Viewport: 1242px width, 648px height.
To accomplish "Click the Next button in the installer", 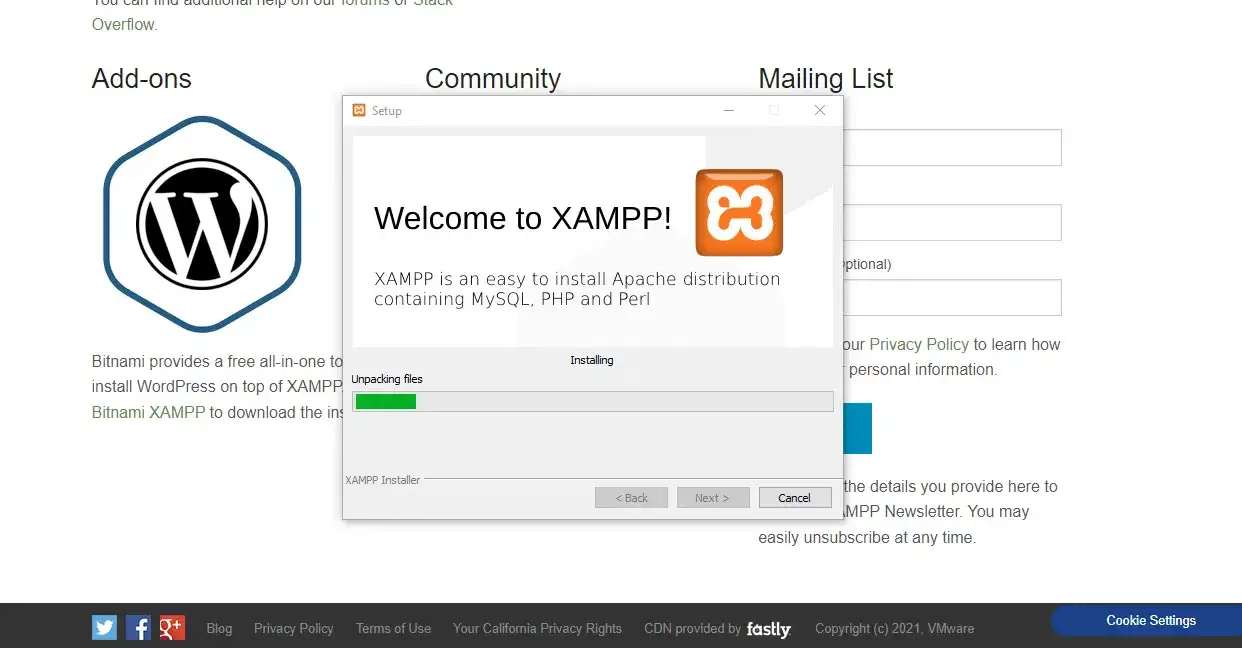I will click(713, 497).
